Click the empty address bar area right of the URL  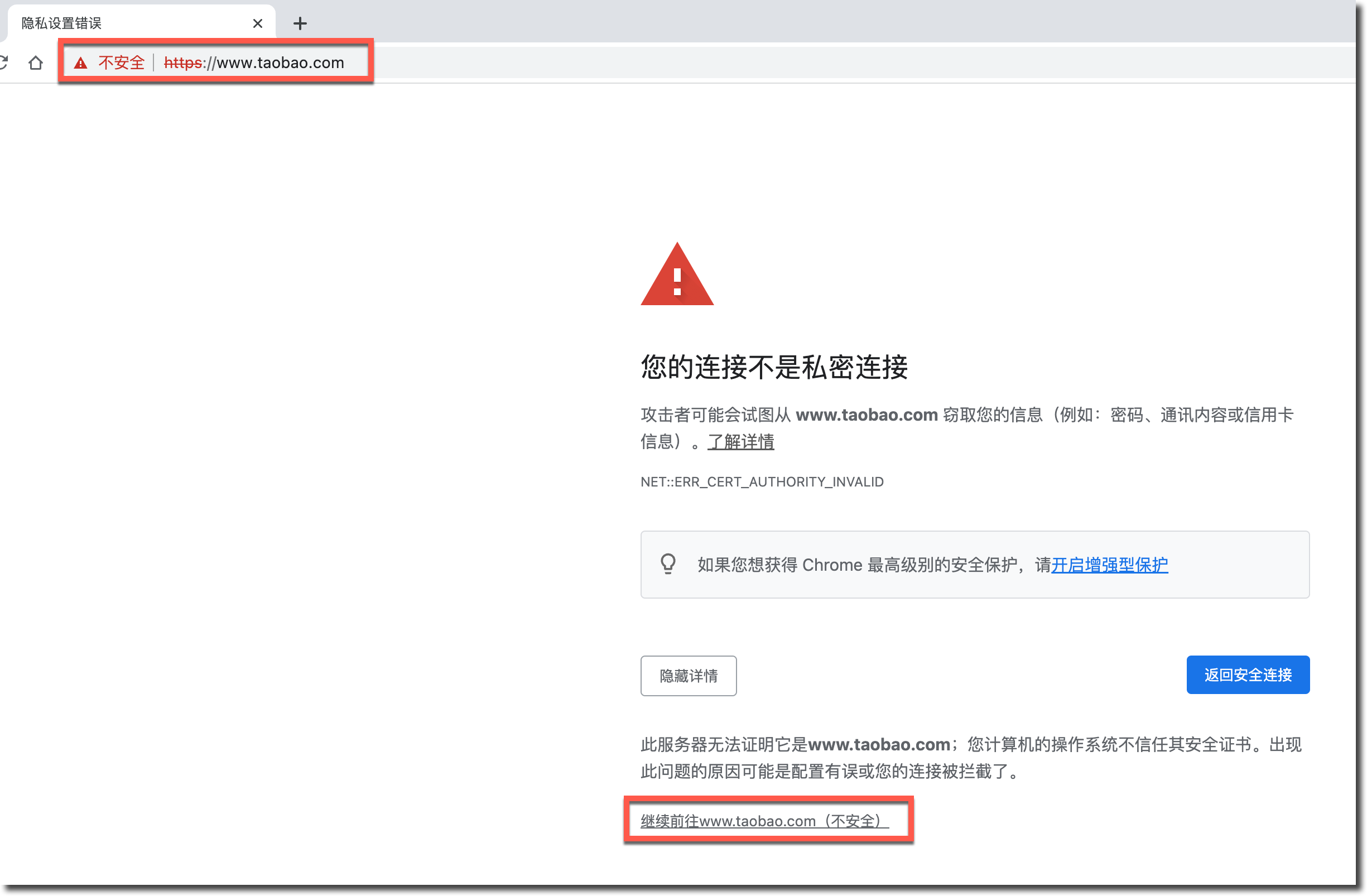(x=804, y=62)
